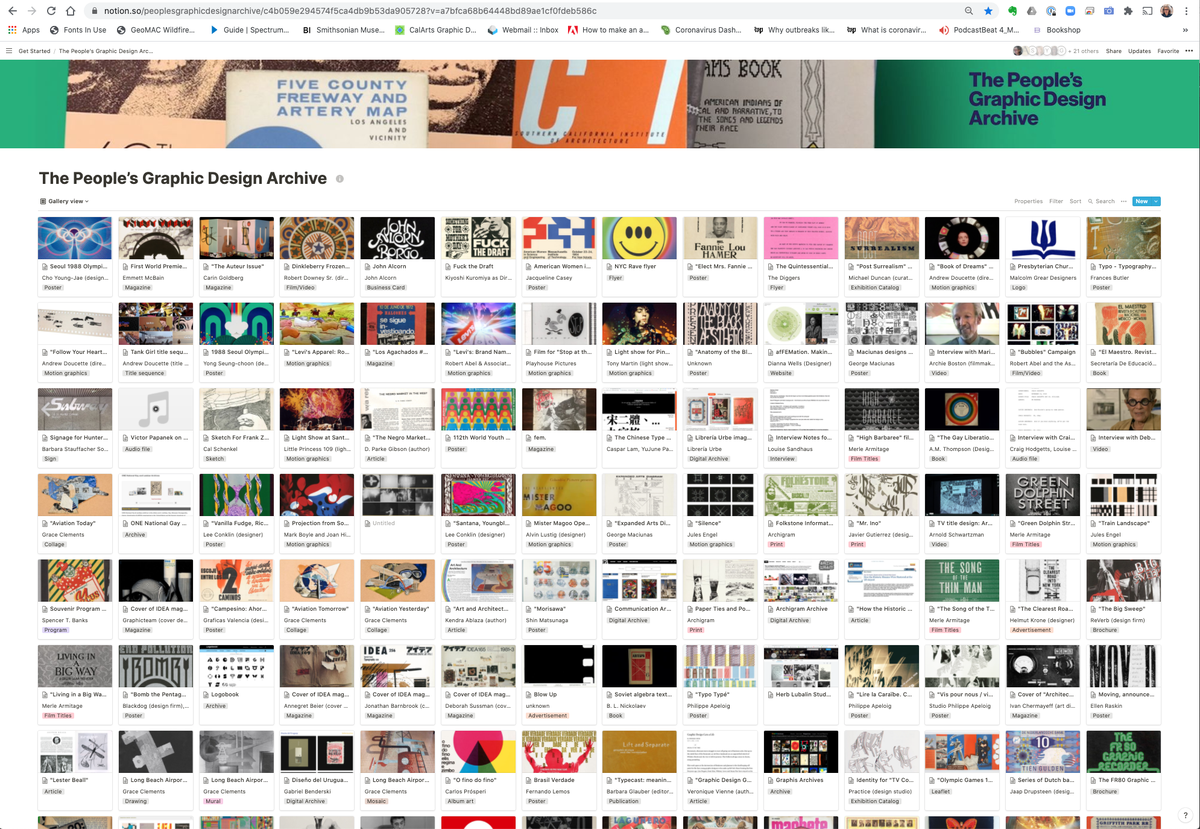This screenshot has width=1200, height=829.
Task: Search page with address bar magnifier icon
Action: 969,10
